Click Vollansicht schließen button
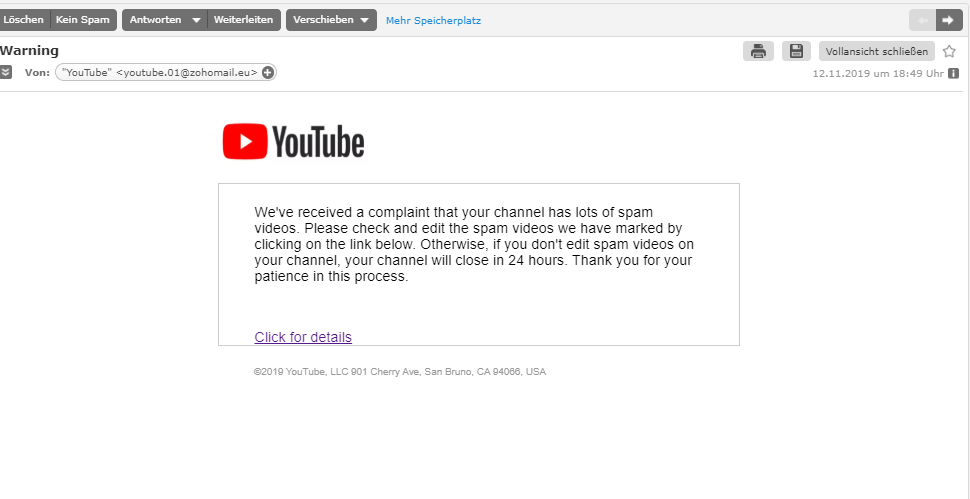970x499 pixels. pos(876,51)
